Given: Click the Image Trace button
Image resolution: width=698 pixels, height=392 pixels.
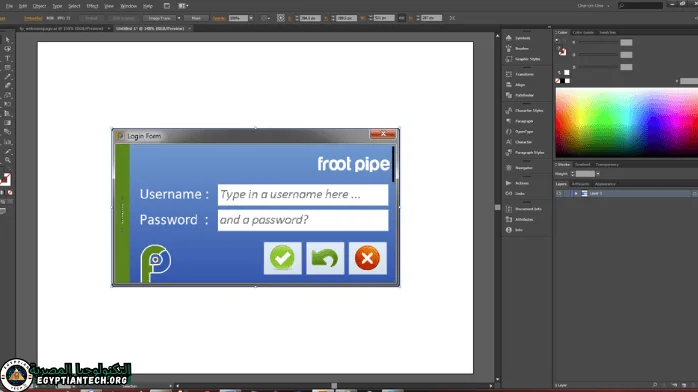Looking at the screenshot, I should tap(159, 18).
